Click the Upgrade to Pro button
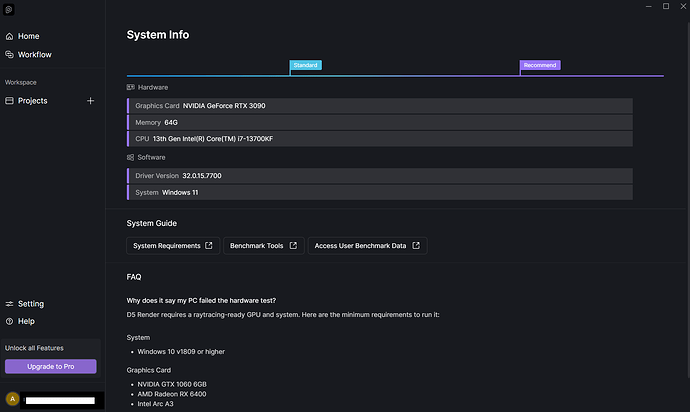This screenshot has width=690, height=412. tap(51, 366)
